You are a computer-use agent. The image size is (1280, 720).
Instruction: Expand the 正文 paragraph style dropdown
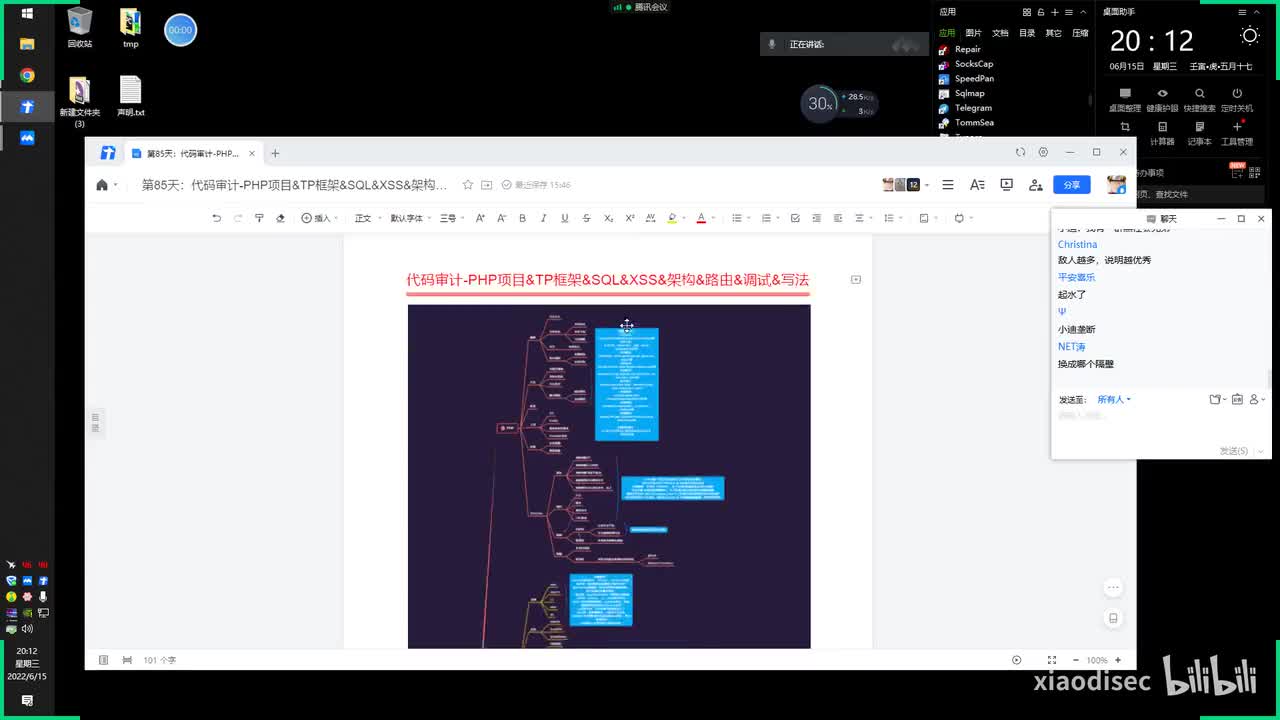tap(366, 218)
